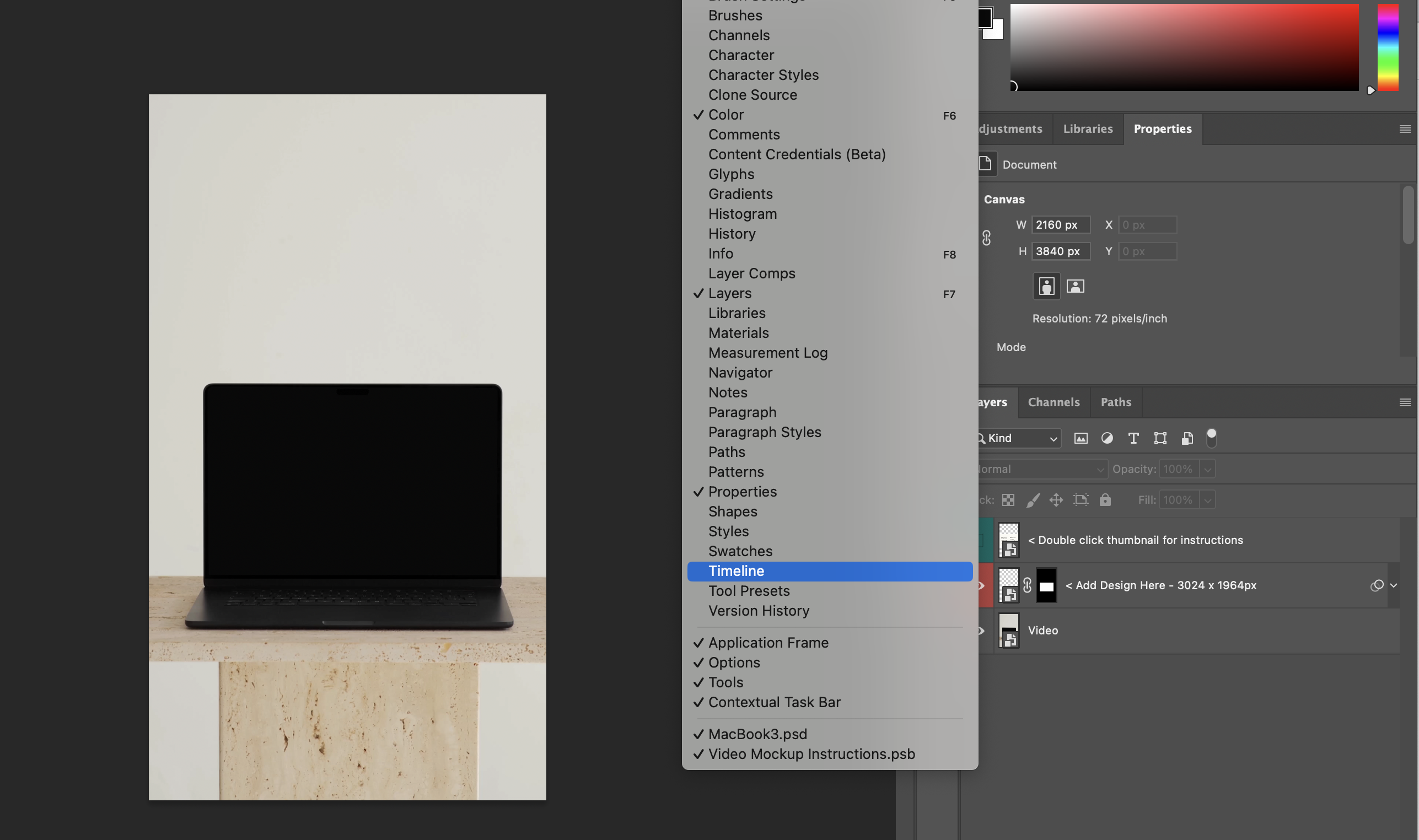Screen dimensions: 1419x840
Task: Filter layers by type (T) icon
Action: 1133,438
